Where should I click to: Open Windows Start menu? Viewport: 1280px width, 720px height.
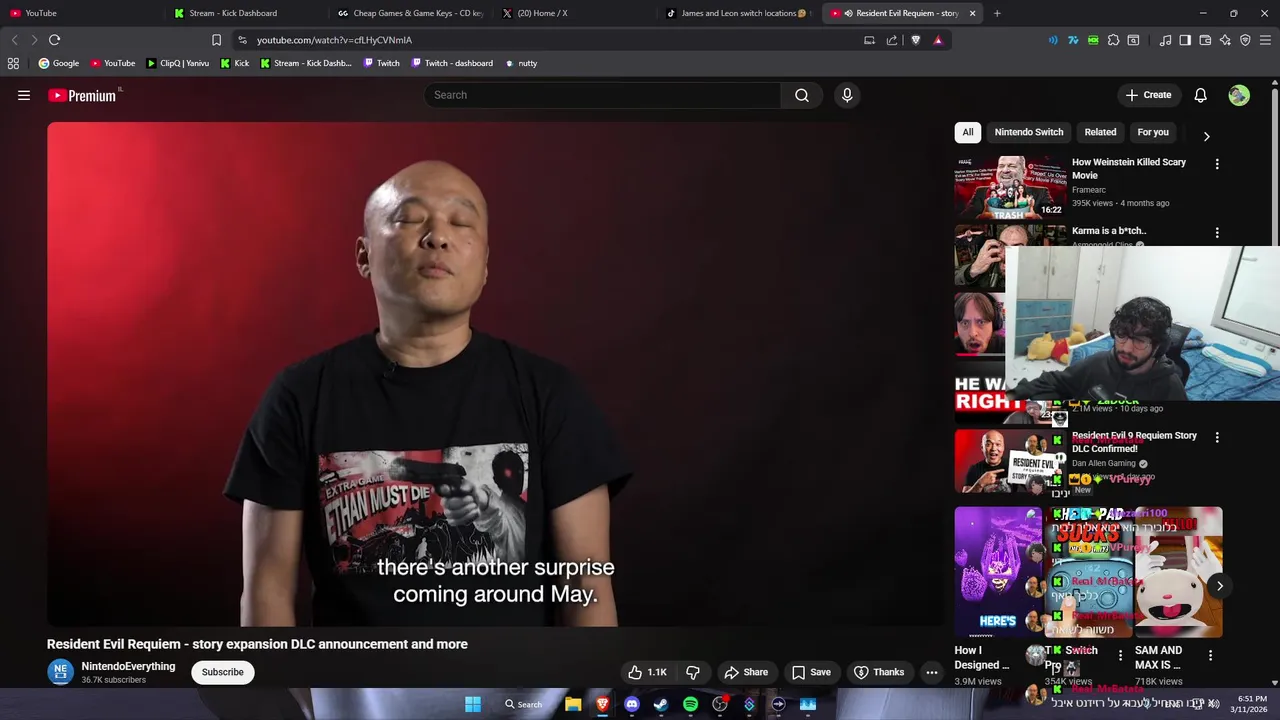point(473,704)
